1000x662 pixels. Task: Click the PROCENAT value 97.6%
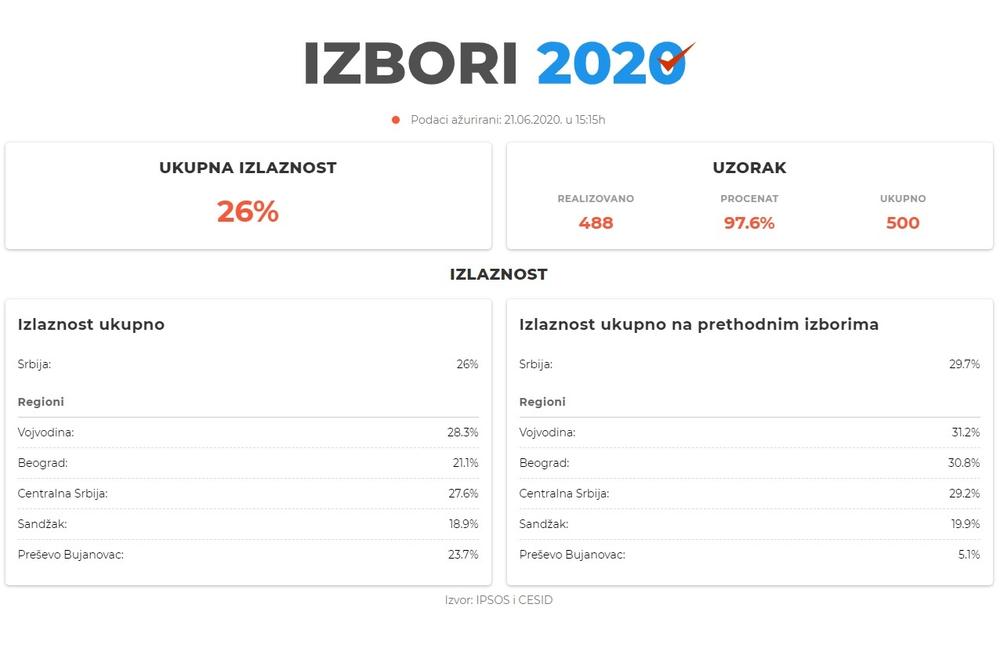[749, 223]
